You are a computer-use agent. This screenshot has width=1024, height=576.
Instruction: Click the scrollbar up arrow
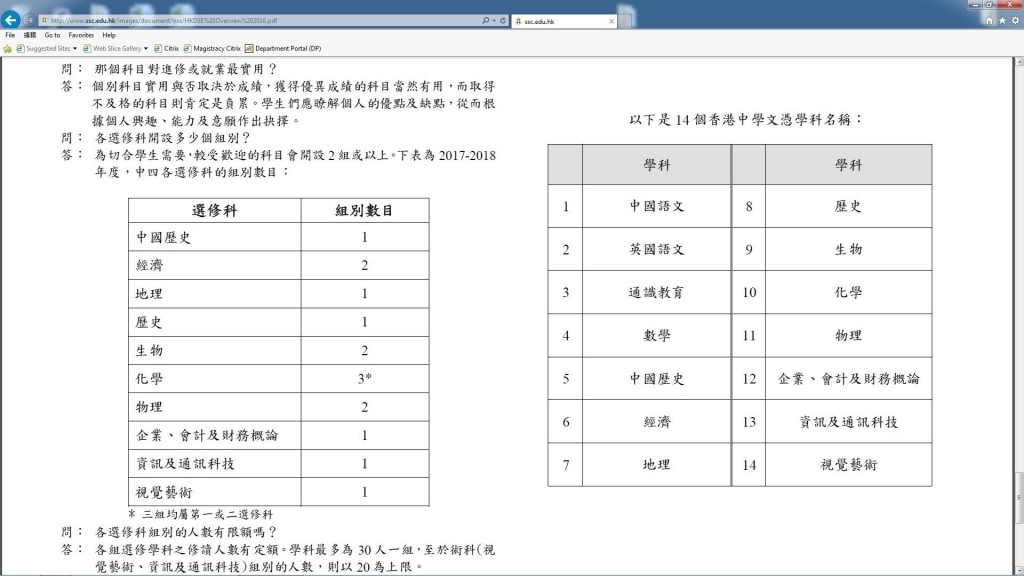click(x=1019, y=61)
